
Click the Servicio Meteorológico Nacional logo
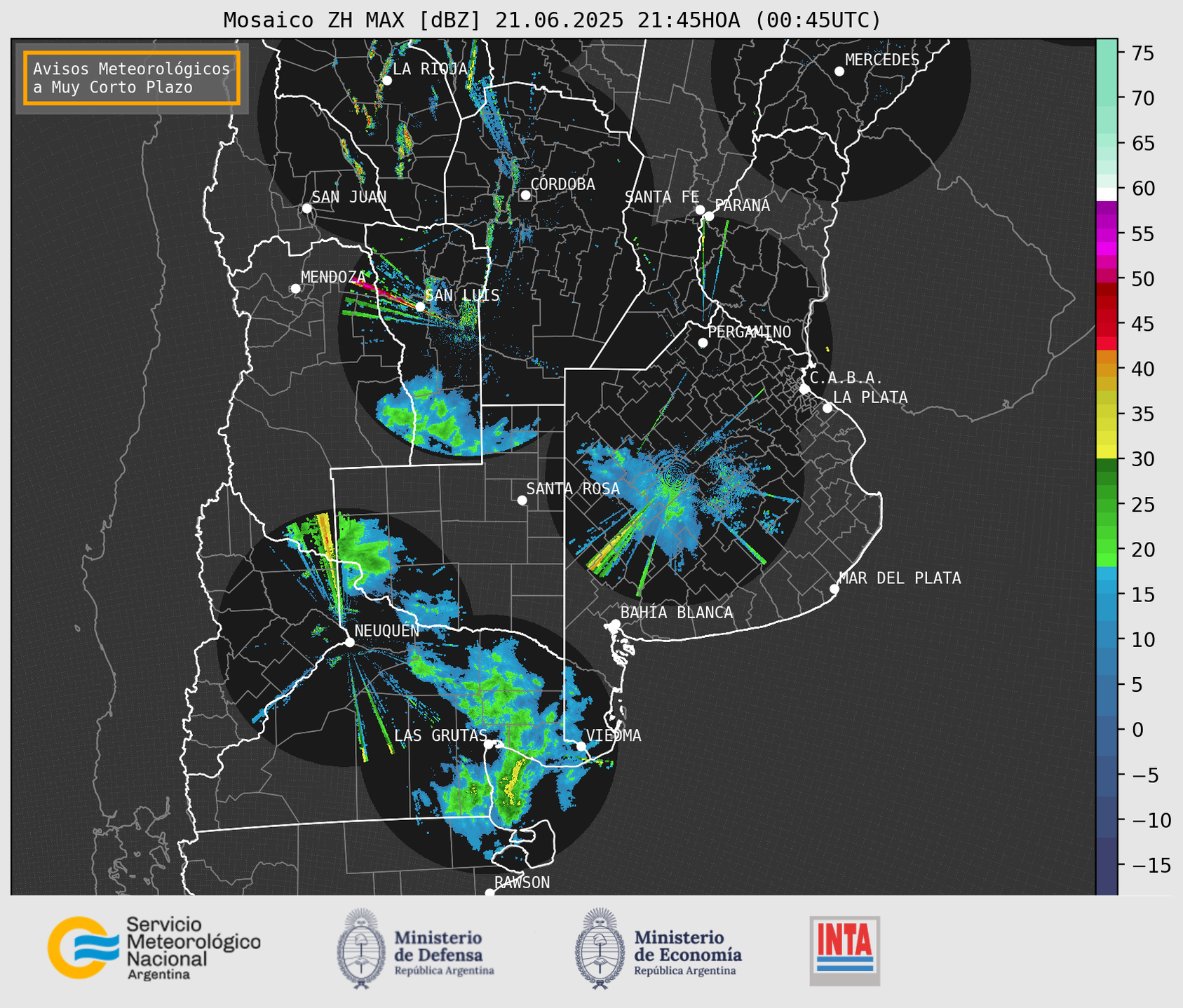click(x=154, y=948)
